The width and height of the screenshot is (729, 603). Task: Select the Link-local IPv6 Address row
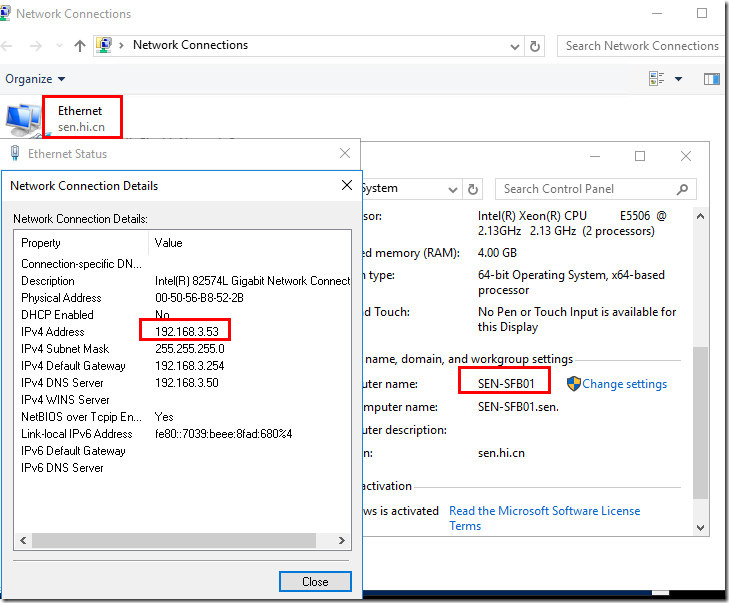(182, 434)
